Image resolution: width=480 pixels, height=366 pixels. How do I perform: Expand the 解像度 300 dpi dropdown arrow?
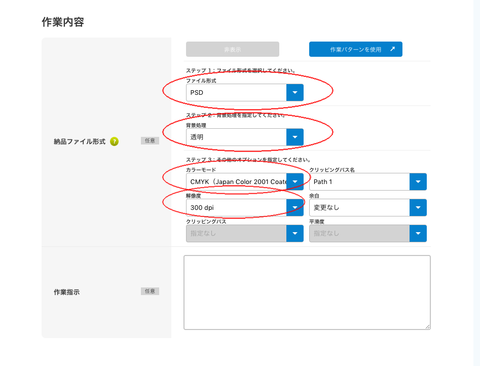(x=295, y=207)
